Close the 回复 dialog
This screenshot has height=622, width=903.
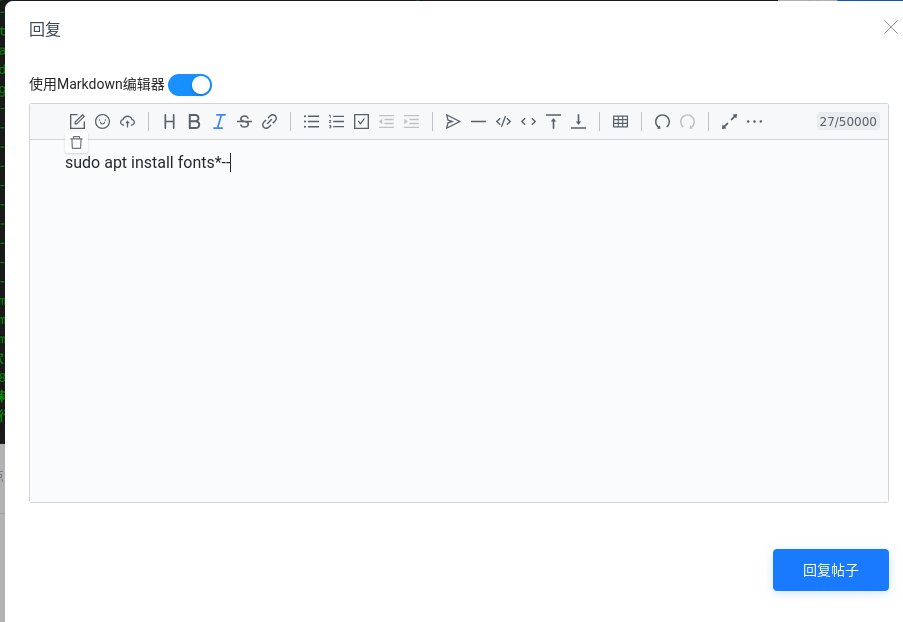tap(891, 27)
